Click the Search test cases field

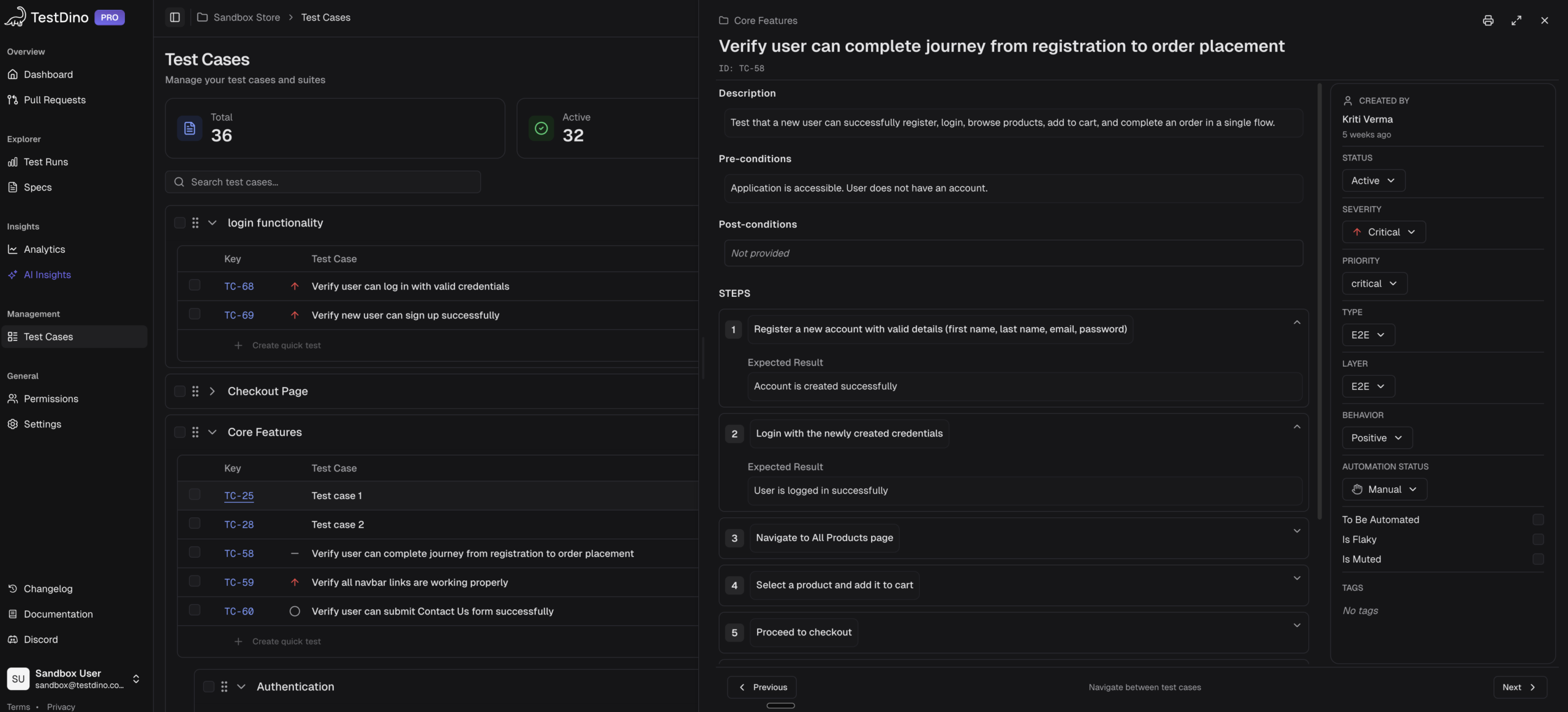(x=323, y=182)
